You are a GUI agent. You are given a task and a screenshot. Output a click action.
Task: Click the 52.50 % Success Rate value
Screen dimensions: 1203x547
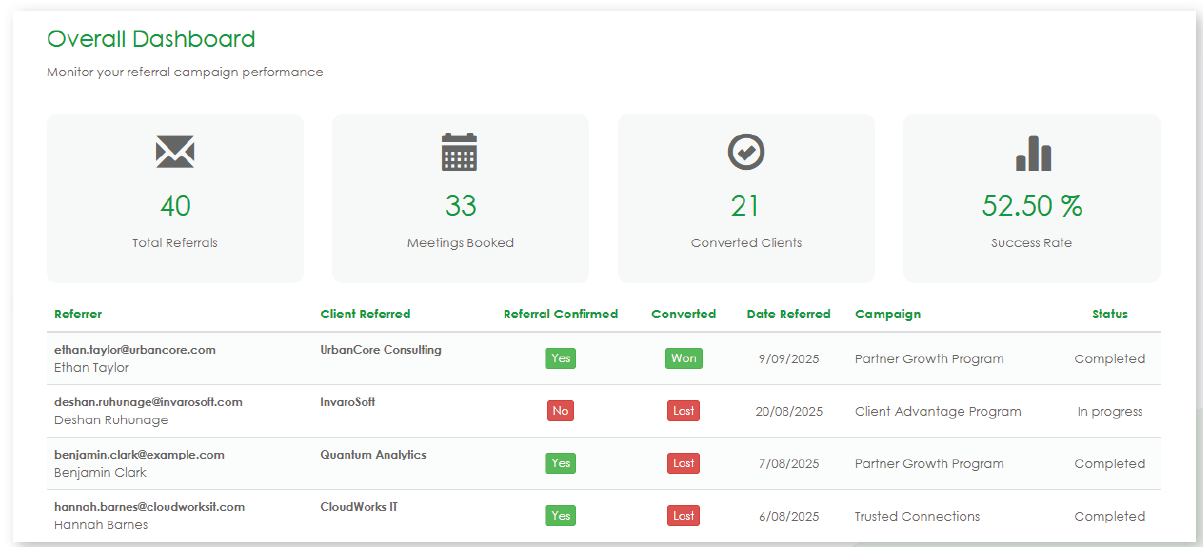coord(1032,206)
